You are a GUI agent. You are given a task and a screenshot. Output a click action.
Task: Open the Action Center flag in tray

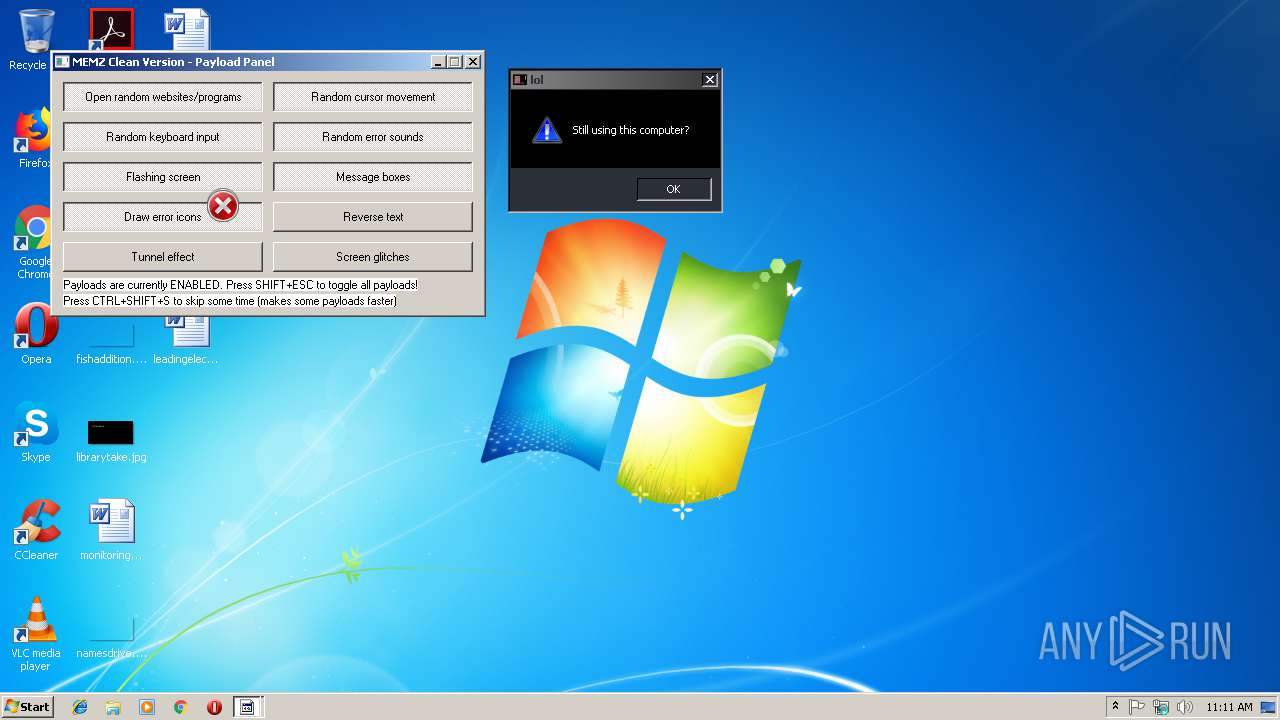(1137, 707)
